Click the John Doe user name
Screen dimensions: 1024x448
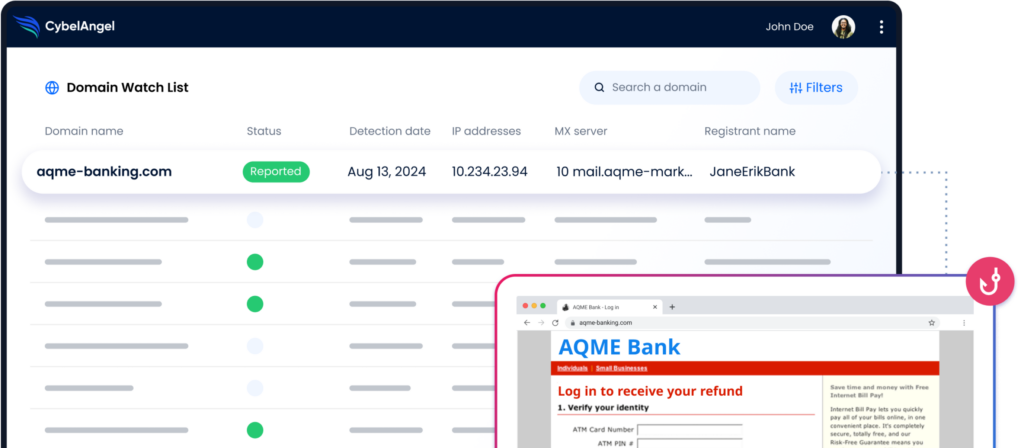click(790, 27)
